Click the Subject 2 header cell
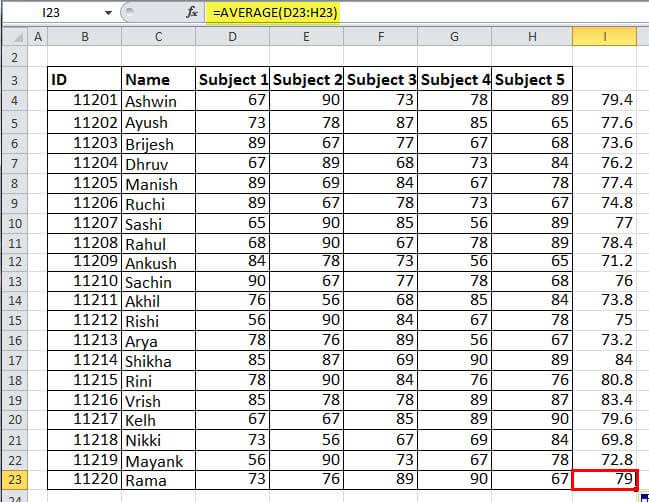 (x=307, y=79)
